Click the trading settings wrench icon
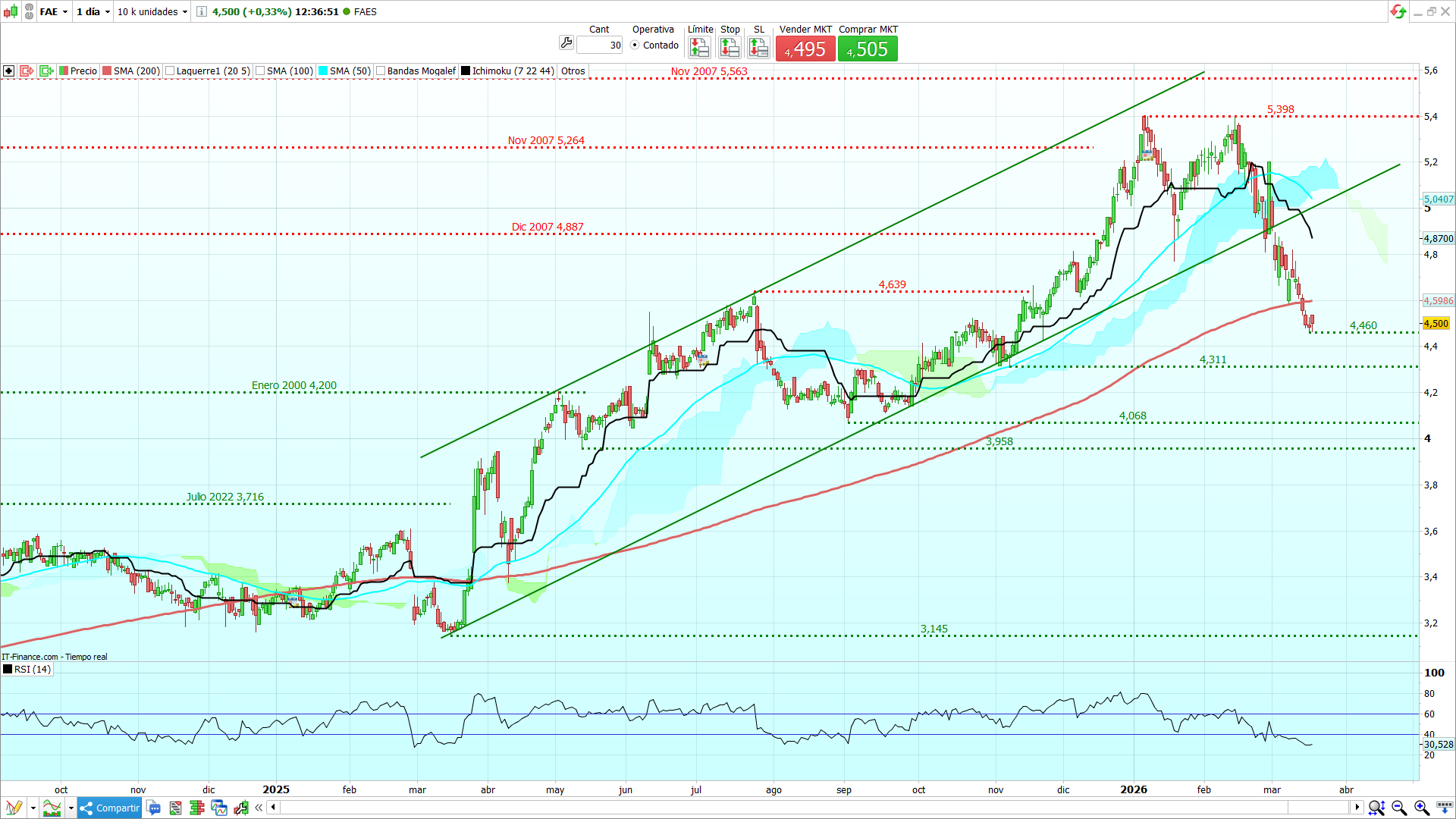Screen dimensions: 1456x819 tap(566, 43)
